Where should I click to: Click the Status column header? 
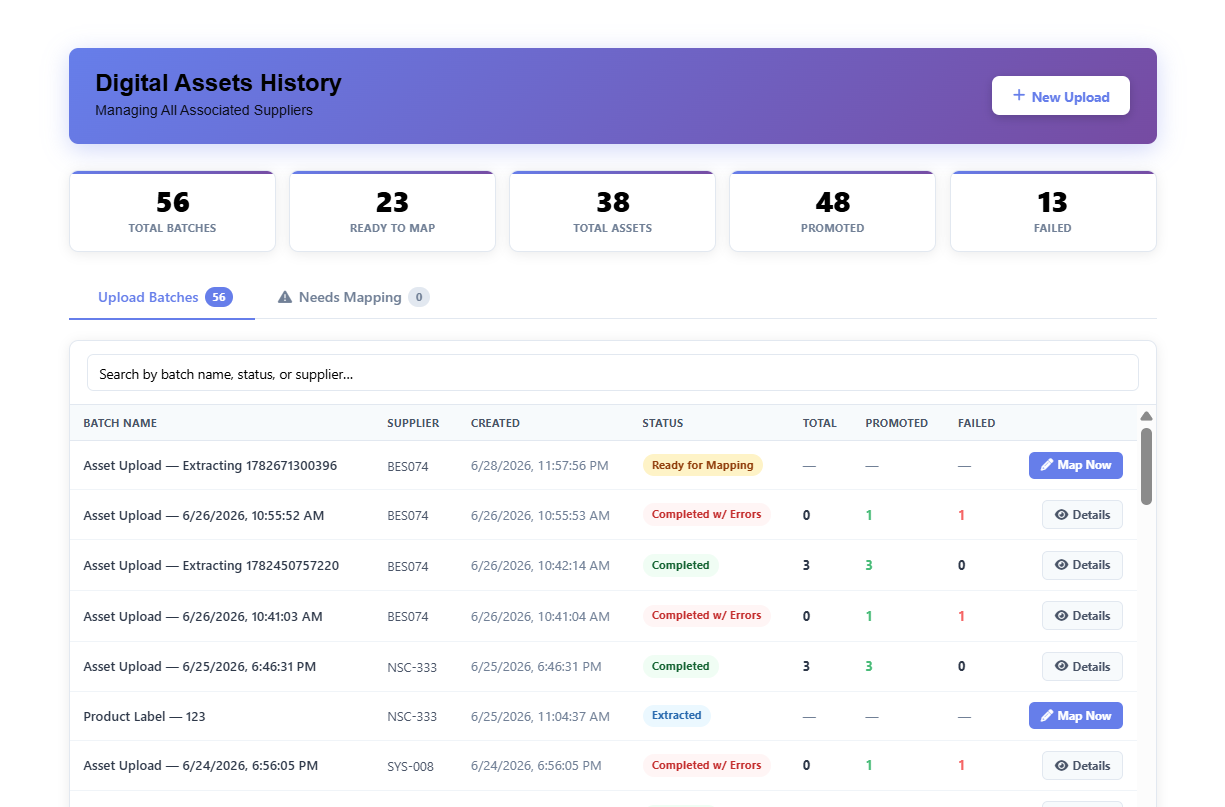click(663, 423)
